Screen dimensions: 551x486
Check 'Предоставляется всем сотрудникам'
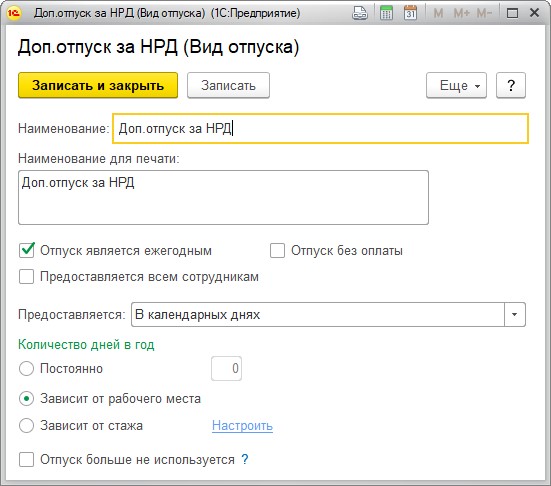click(x=27, y=277)
